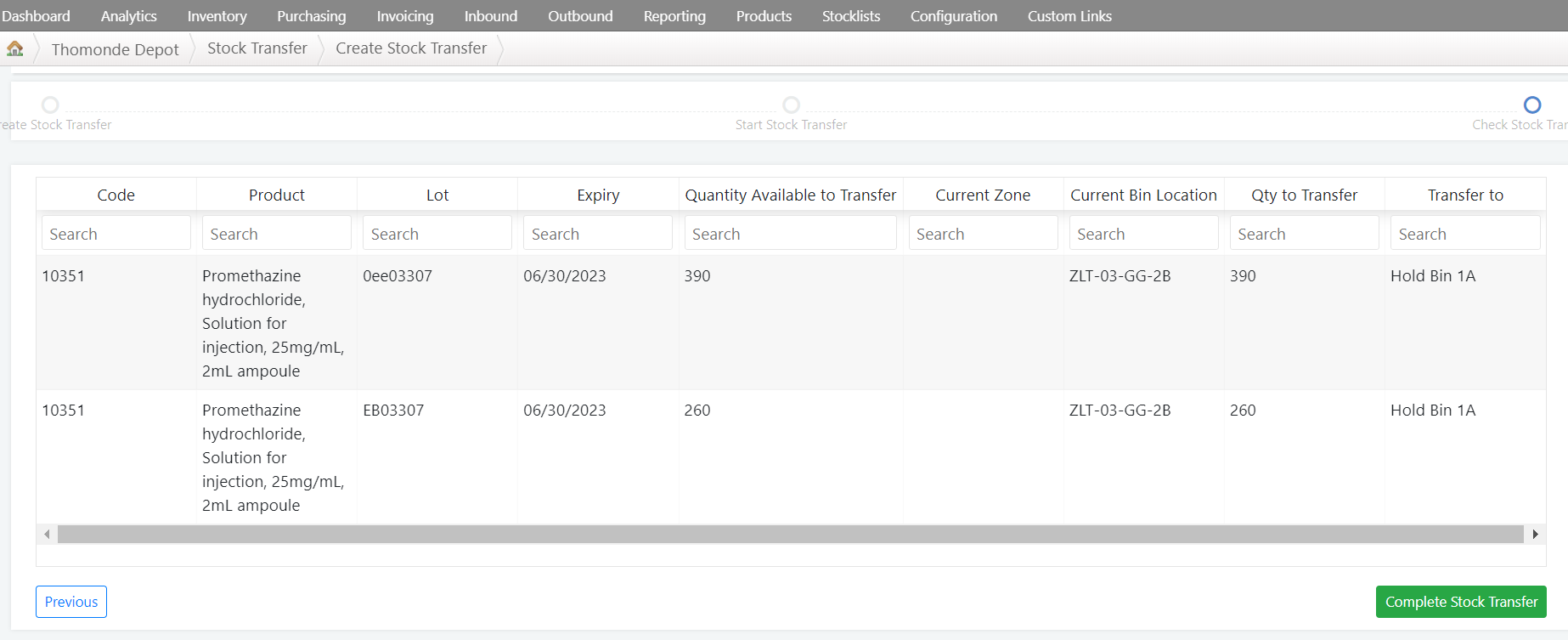Sort by the Code column header
The width and height of the screenshot is (1568, 640).
116,195
